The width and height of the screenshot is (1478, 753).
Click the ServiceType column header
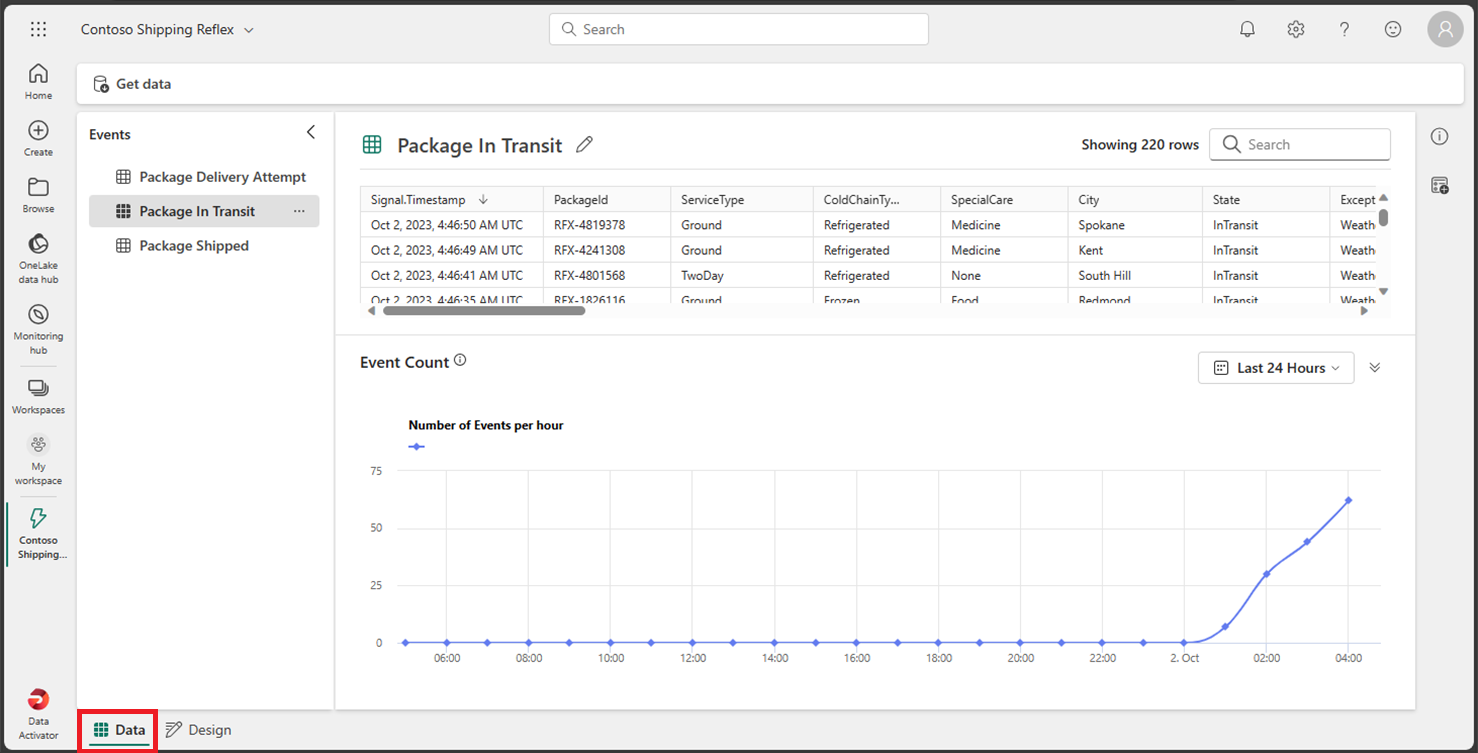click(x=741, y=199)
